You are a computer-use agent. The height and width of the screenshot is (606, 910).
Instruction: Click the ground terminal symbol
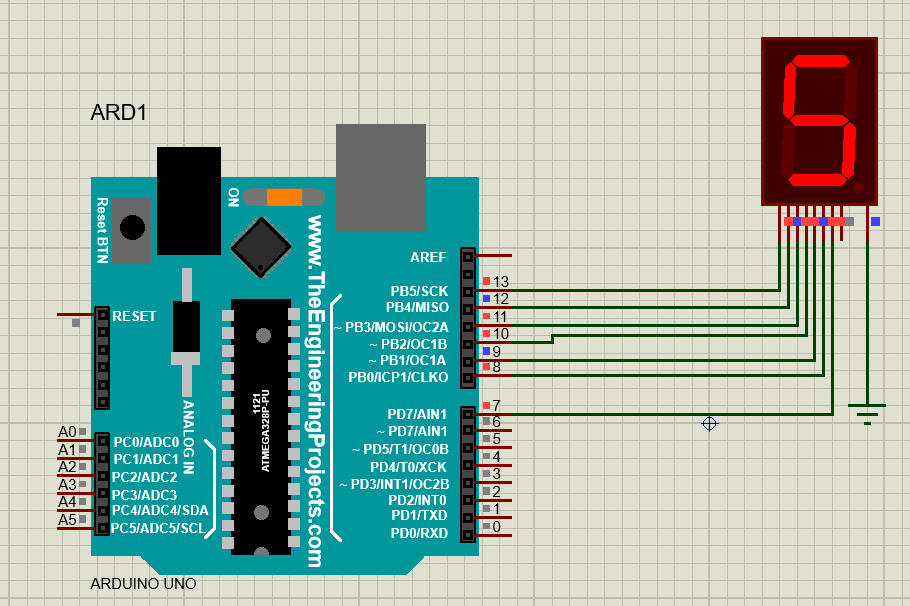click(867, 414)
